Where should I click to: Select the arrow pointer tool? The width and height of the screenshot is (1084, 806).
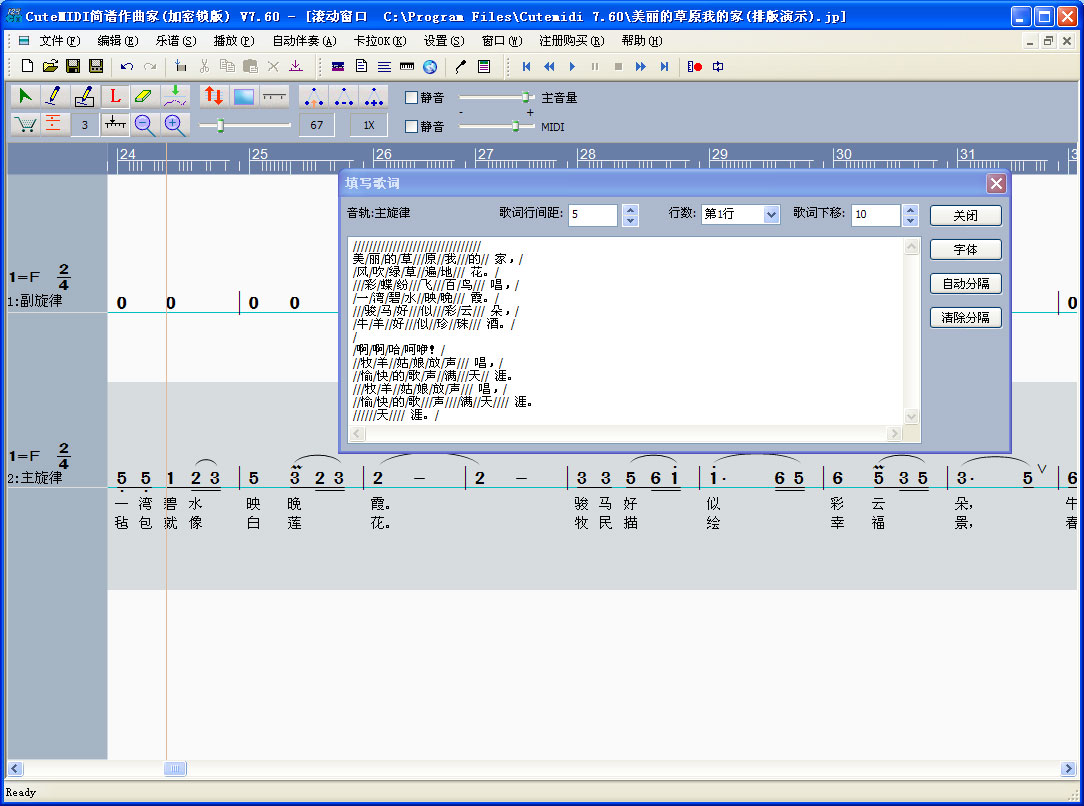pos(25,97)
